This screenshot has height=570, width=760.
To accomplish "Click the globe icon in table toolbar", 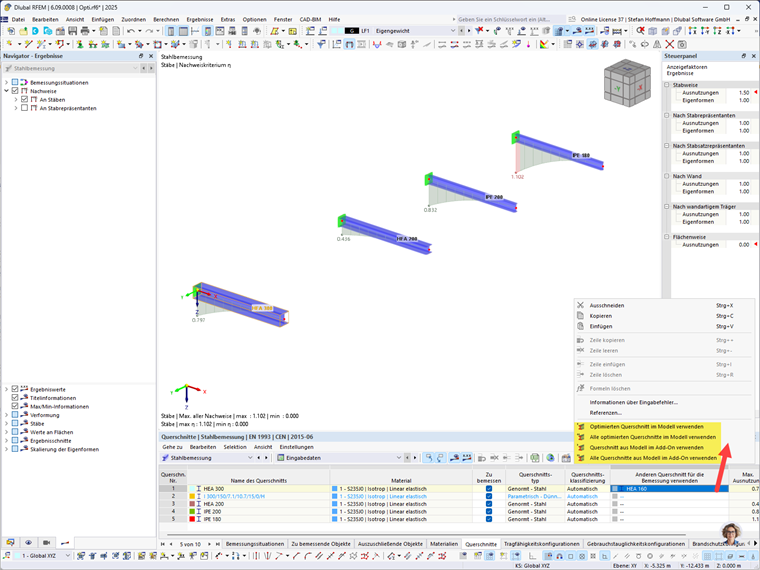I will [x=550, y=458].
